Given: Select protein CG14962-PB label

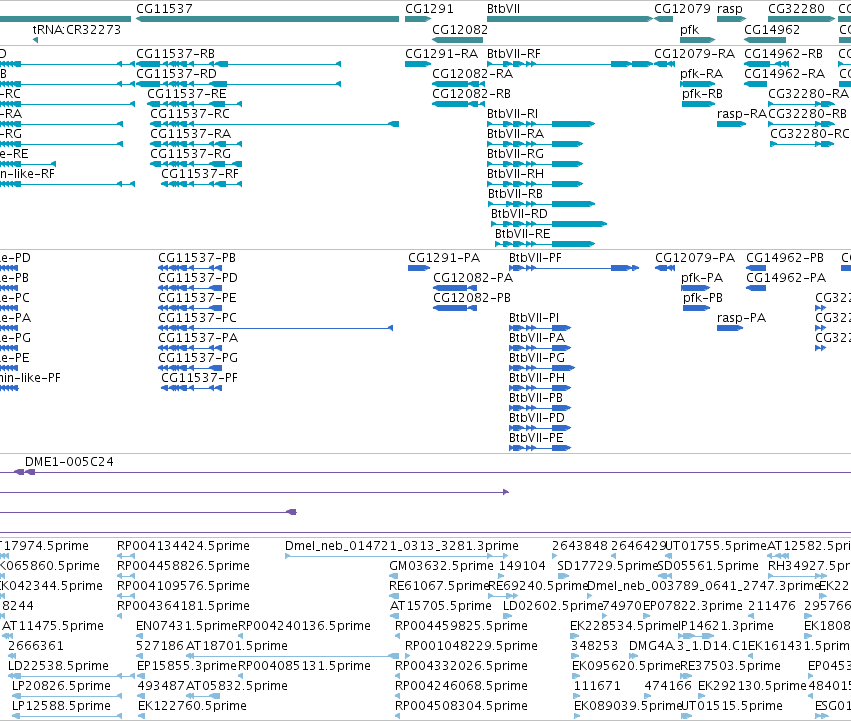Looking at the screenshot, I should (x=785, y=258).
